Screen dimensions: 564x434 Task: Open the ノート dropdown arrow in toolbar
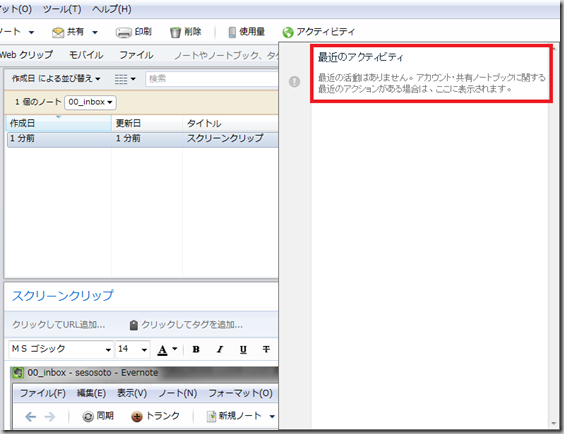point(31,32)
